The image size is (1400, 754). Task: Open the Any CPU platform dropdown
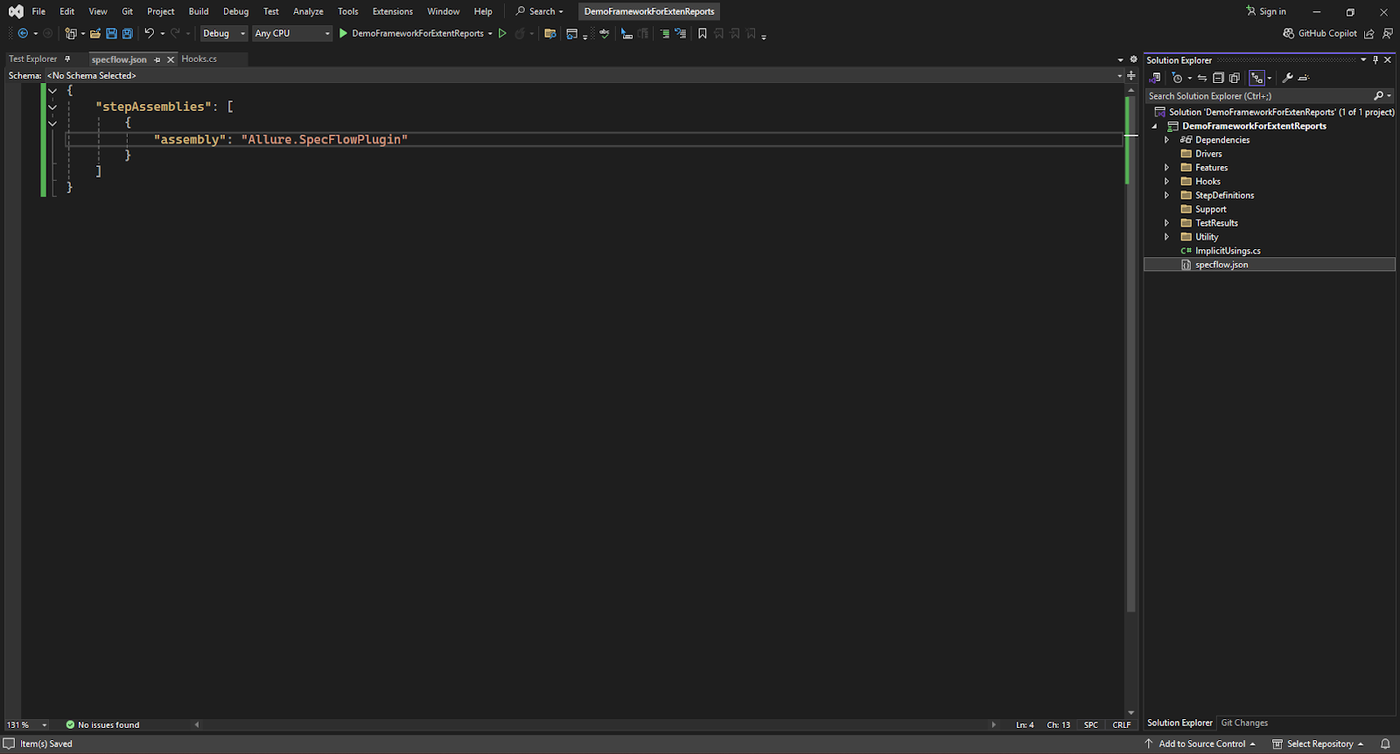coord(292,33)
